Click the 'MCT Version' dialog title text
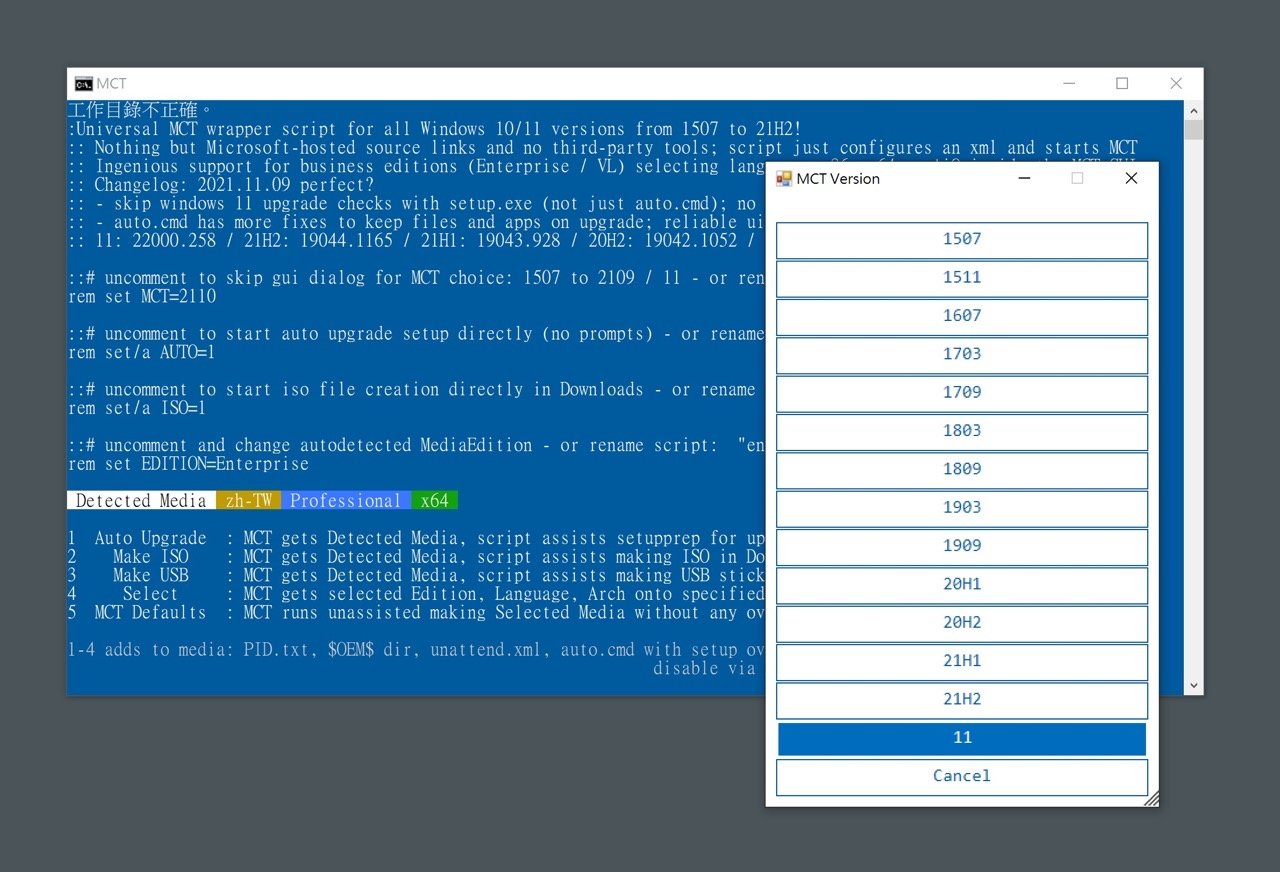The width and height of the screenshot is (1280, 872). pyautogui.click(x=838, y=179)
